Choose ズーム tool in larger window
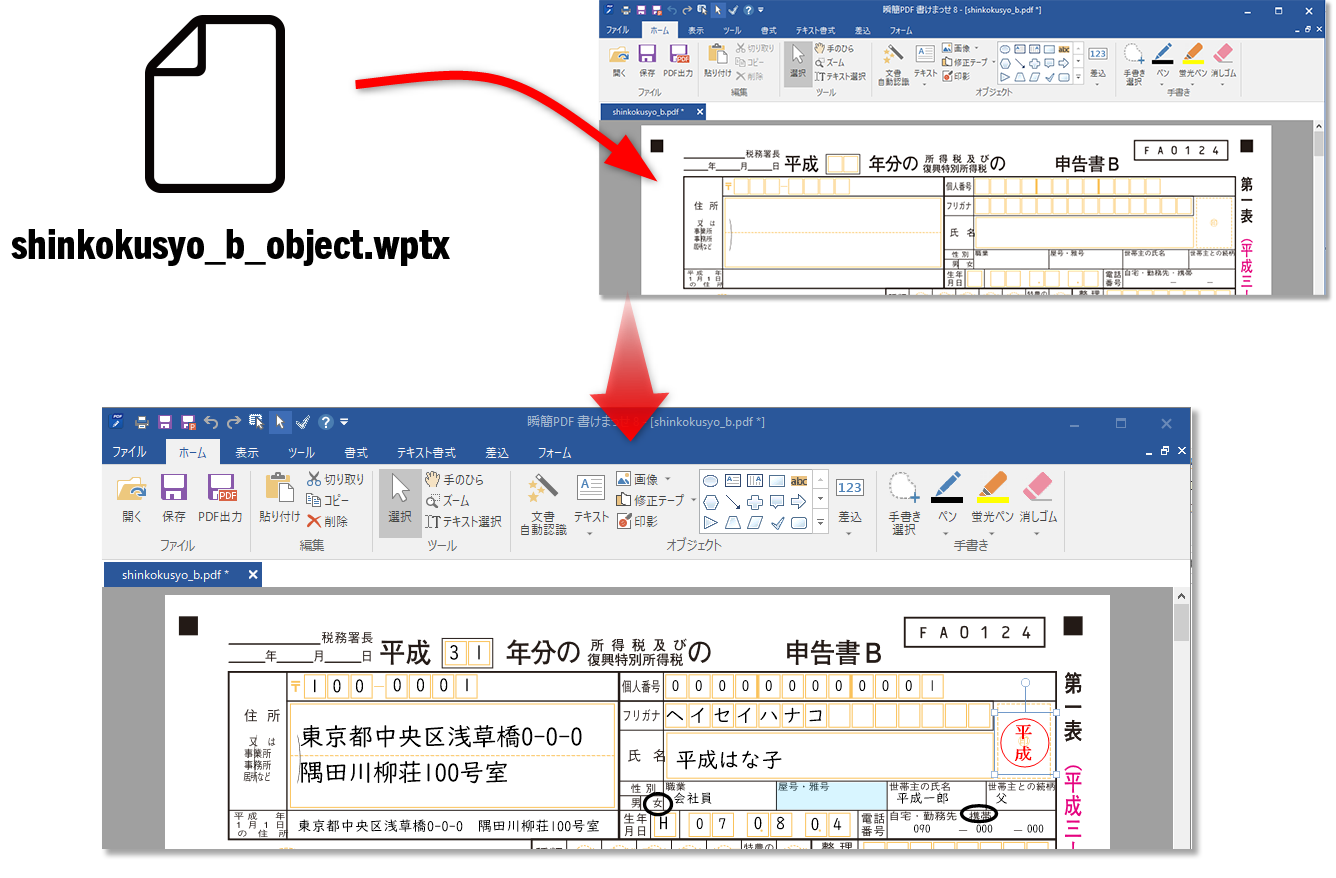Screen dimensions: 1336x878 click(448, 500)
